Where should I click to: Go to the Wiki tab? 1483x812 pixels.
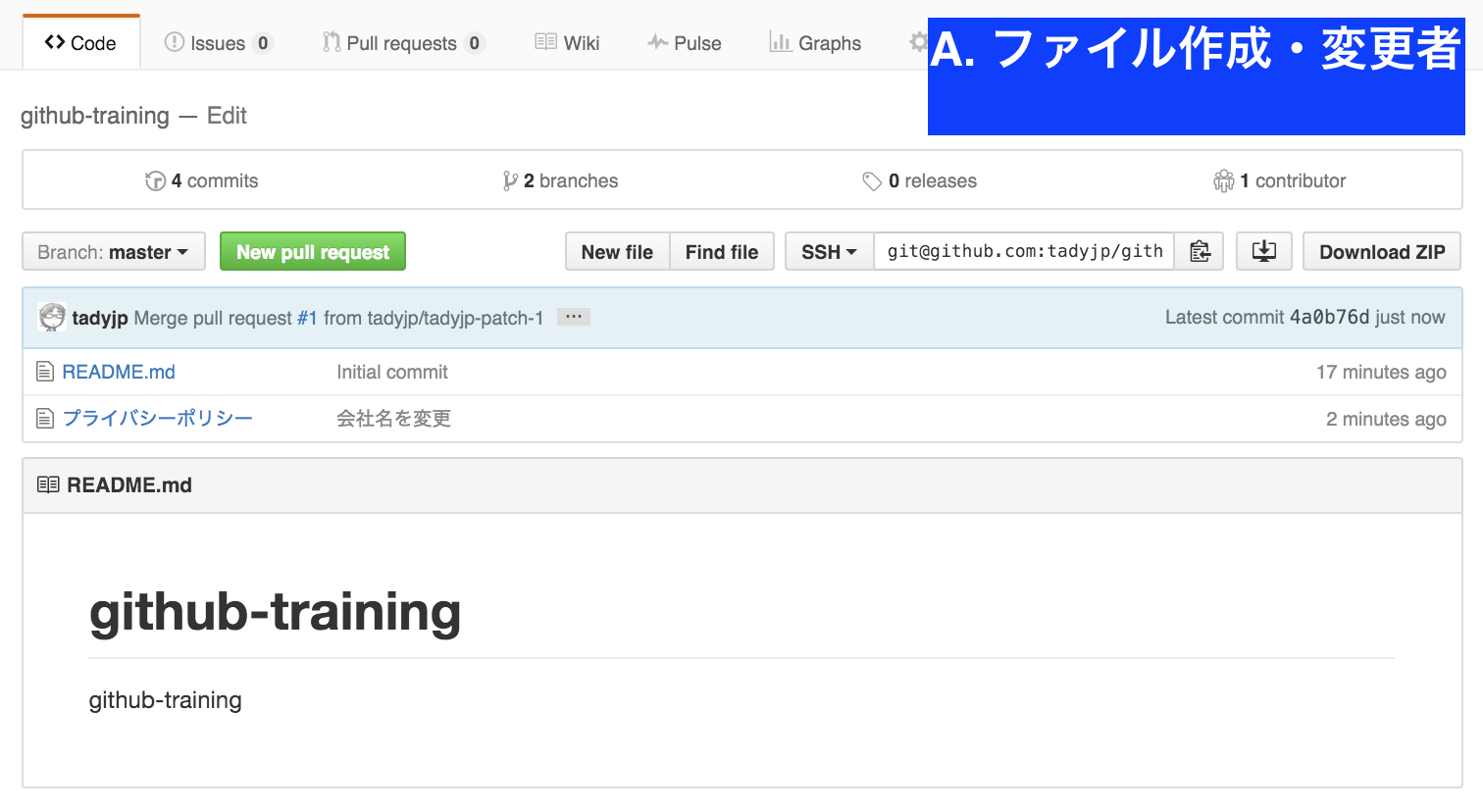tap(567, 43)
